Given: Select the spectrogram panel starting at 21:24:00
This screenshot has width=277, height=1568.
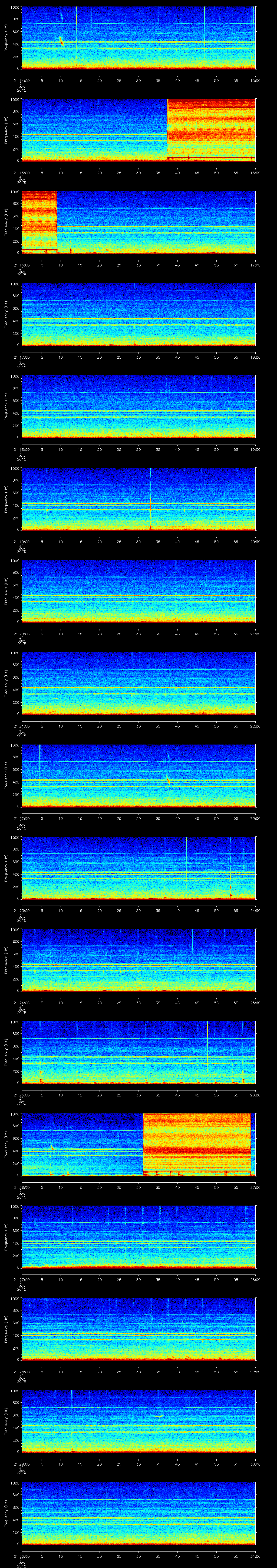Looking at the screenshot, I should coord(138,960).
